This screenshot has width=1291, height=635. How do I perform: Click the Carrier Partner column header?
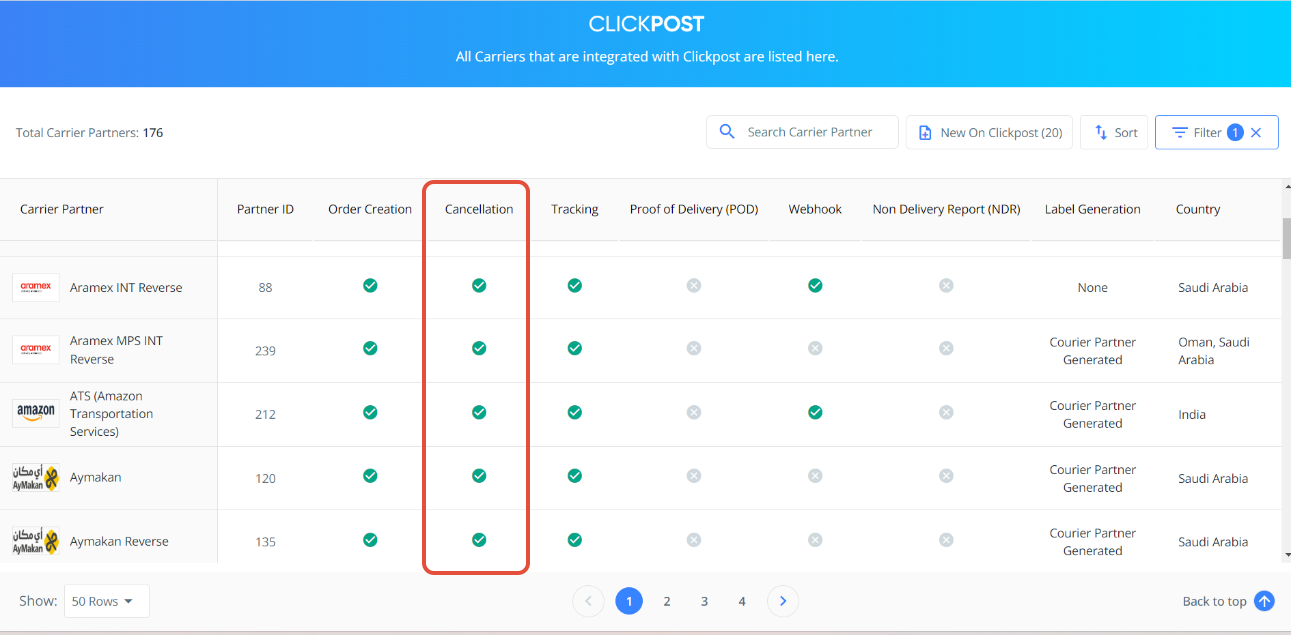tap(62, 209)
